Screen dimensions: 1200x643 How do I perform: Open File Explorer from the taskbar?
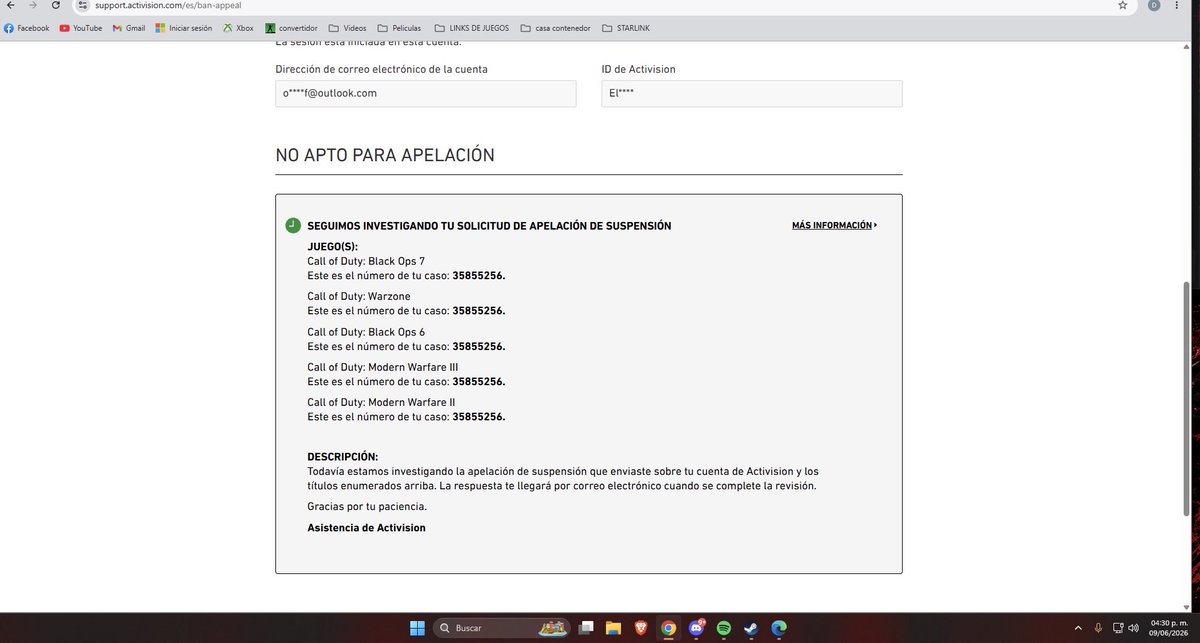click(613, 628)
